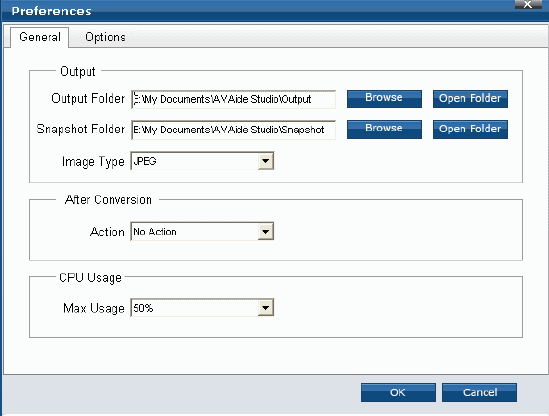Image resolution: width=549 pixels, height=416 pixels.
Task: Open the Options tab
Action: [105, 37]
